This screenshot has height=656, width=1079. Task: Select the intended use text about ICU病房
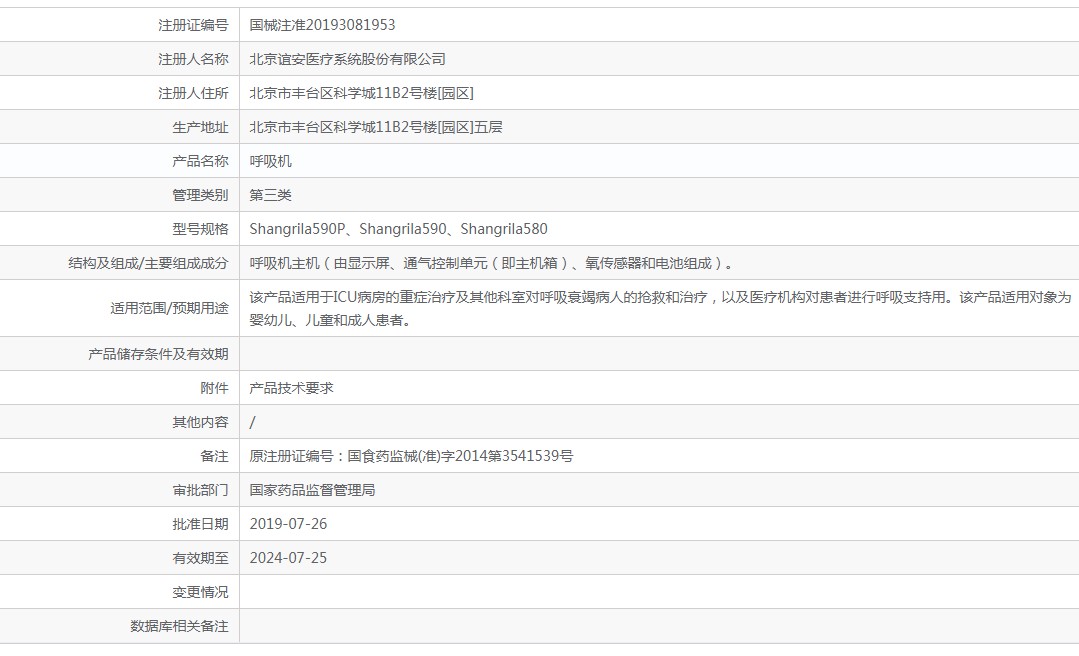coord(661,308)
